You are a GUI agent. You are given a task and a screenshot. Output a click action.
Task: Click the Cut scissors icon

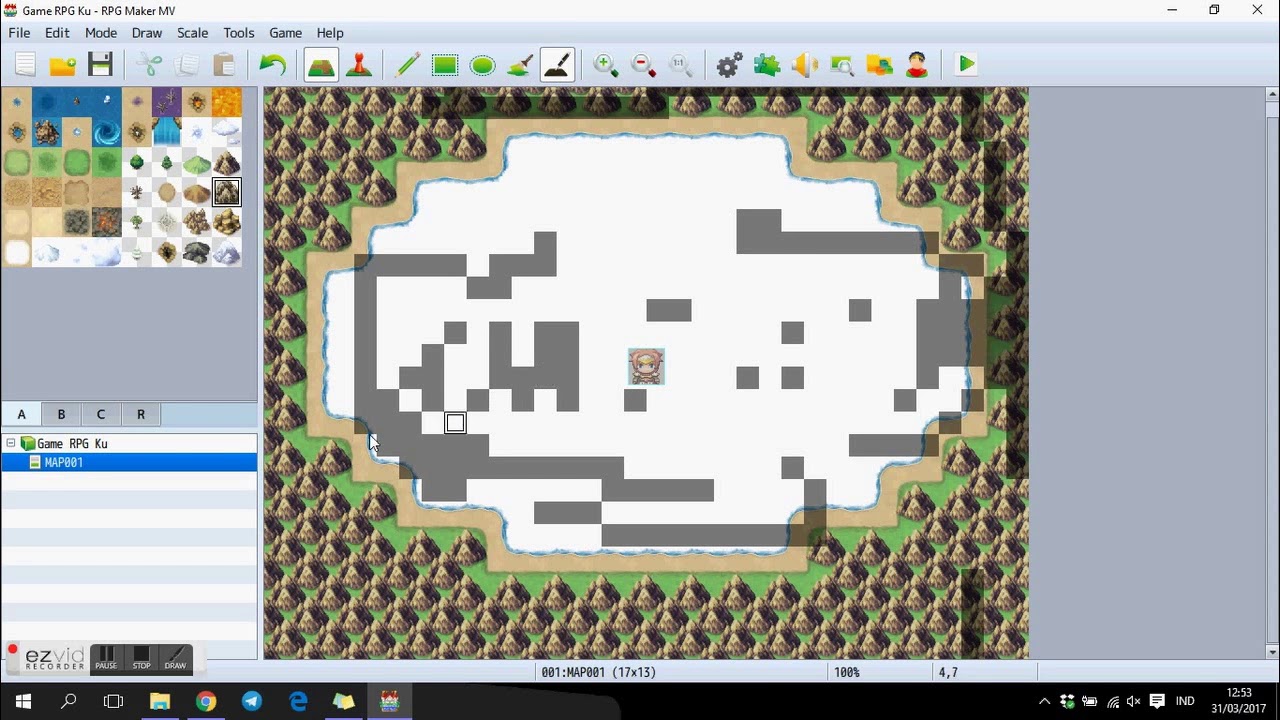(149, 65)
